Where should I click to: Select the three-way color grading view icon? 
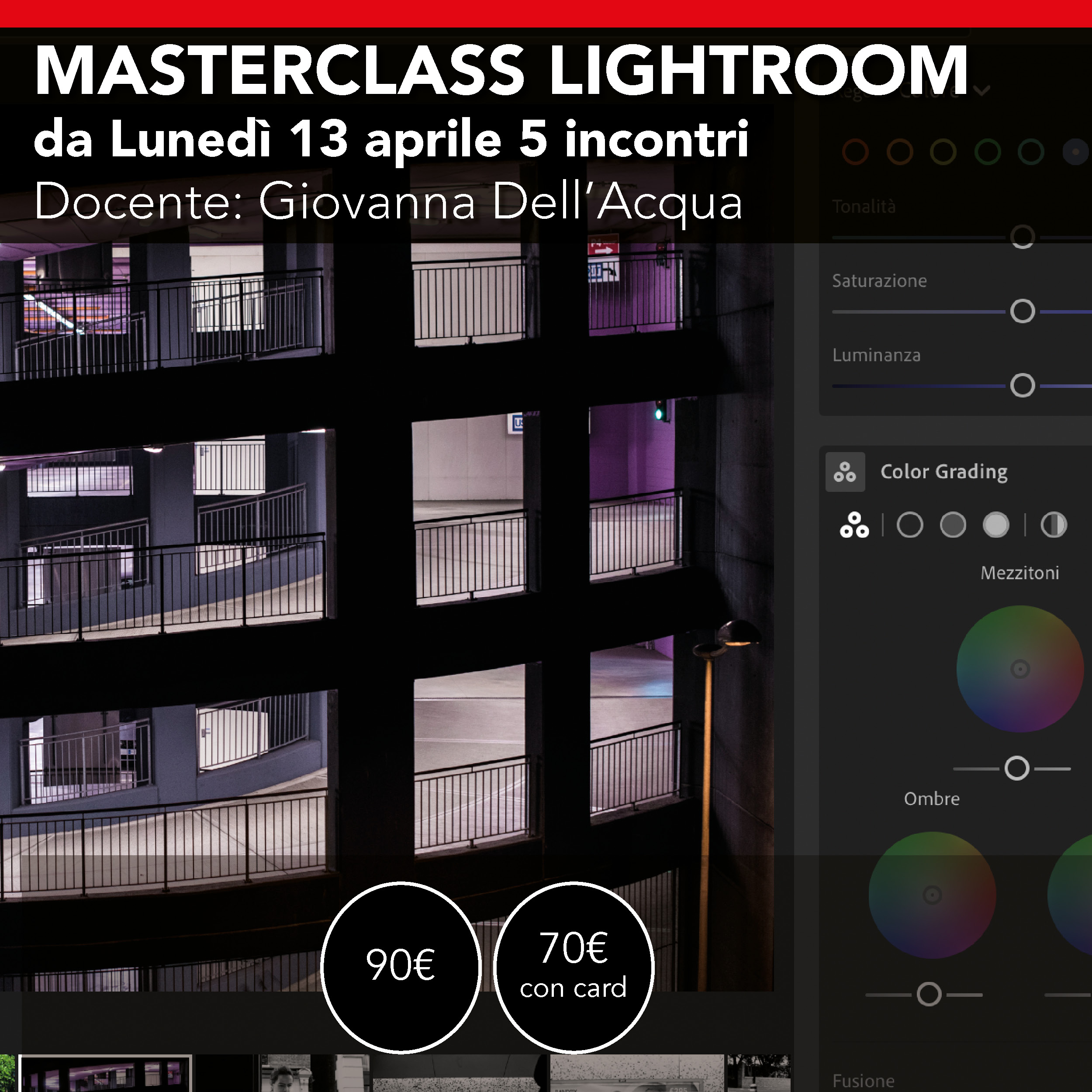click(854, 525)
